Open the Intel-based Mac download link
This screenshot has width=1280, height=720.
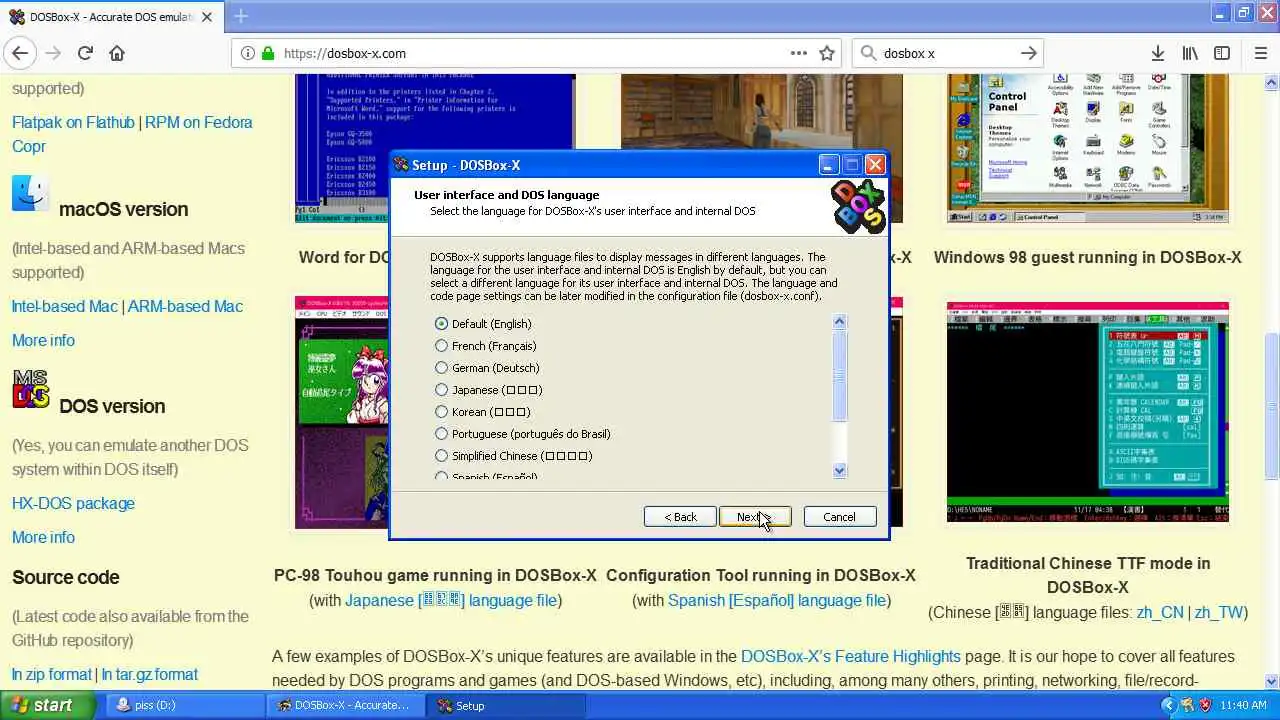(65, 306)
